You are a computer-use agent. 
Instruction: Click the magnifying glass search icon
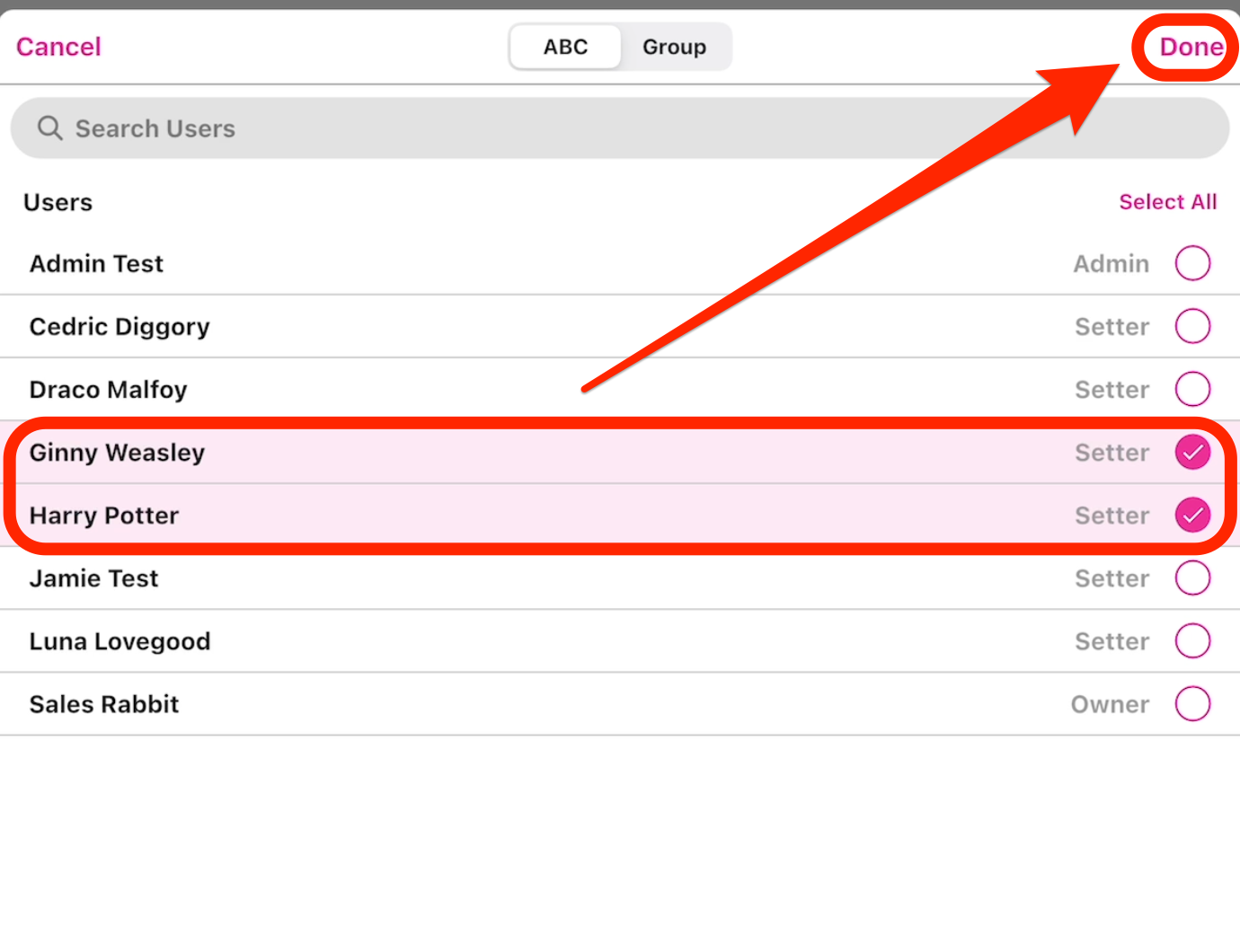click(49, 128)
